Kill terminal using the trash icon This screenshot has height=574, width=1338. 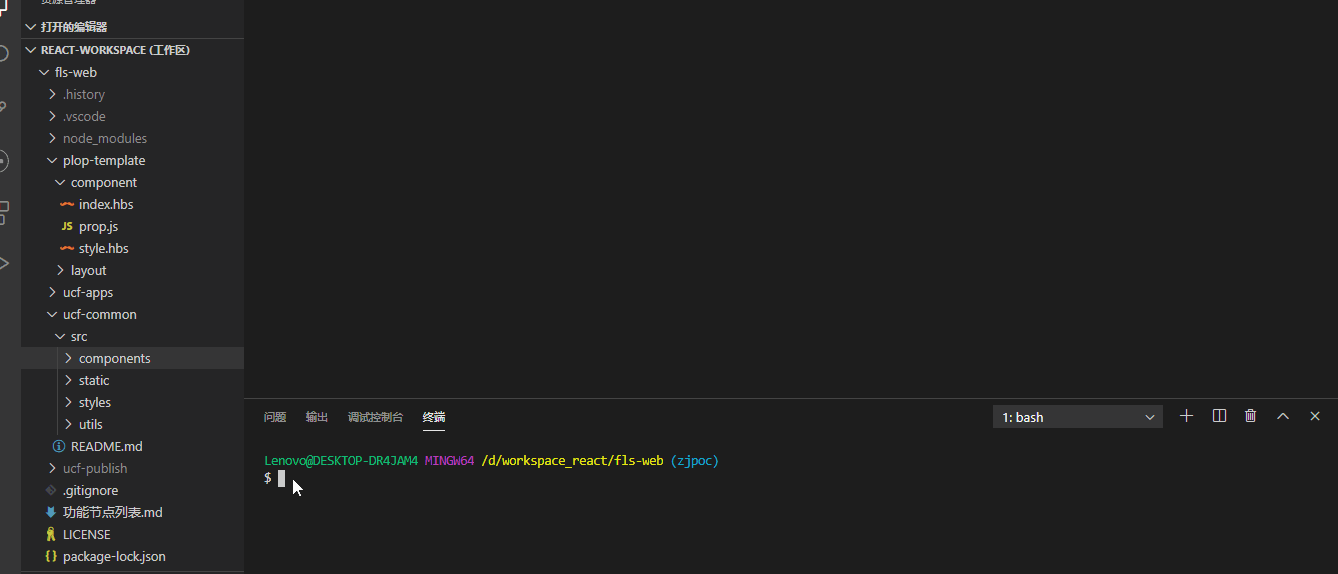[1250, 416]
